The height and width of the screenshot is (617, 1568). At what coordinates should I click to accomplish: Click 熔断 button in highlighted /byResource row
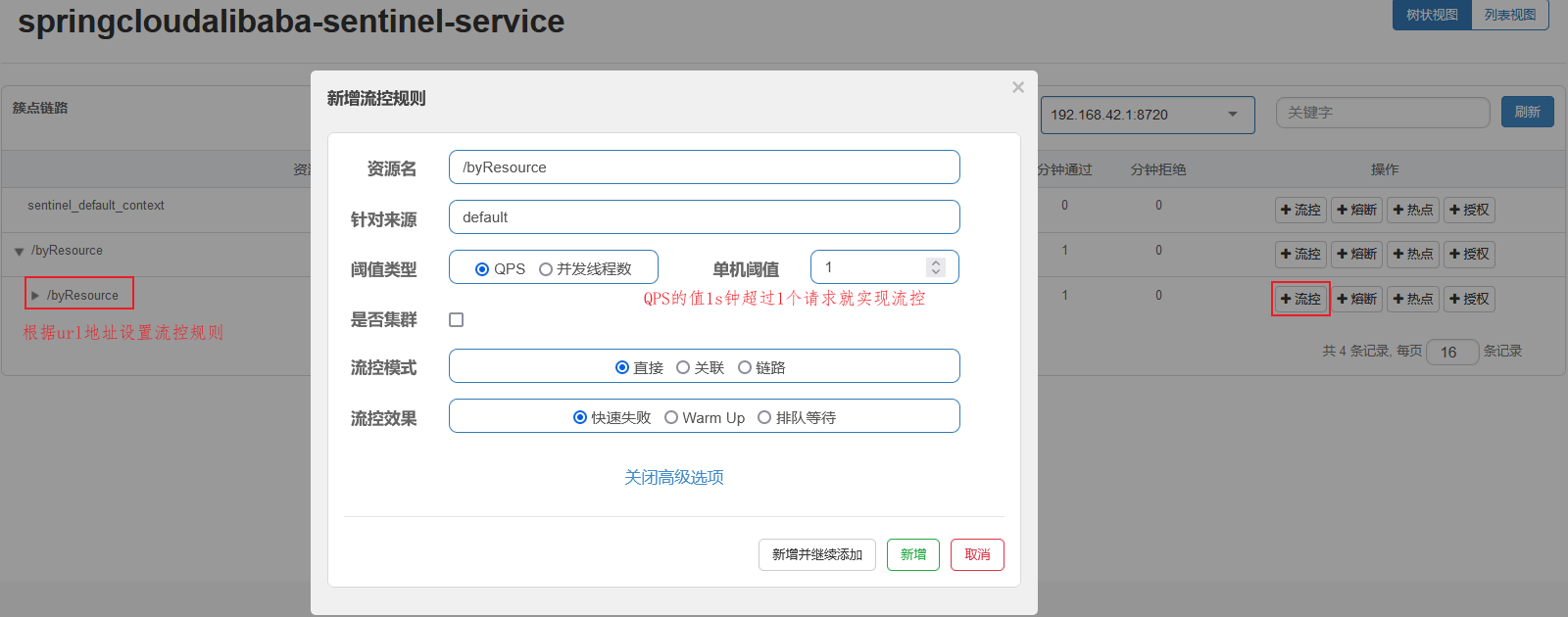click(1357, 299)
